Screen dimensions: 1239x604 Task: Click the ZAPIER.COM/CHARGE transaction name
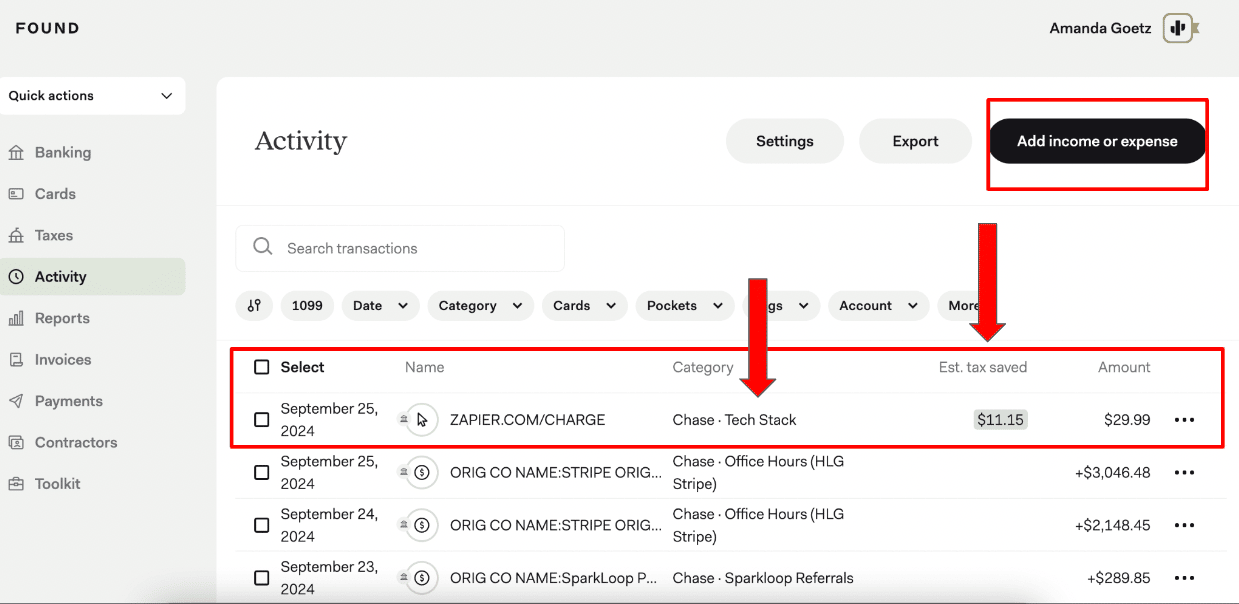(528, 420)
